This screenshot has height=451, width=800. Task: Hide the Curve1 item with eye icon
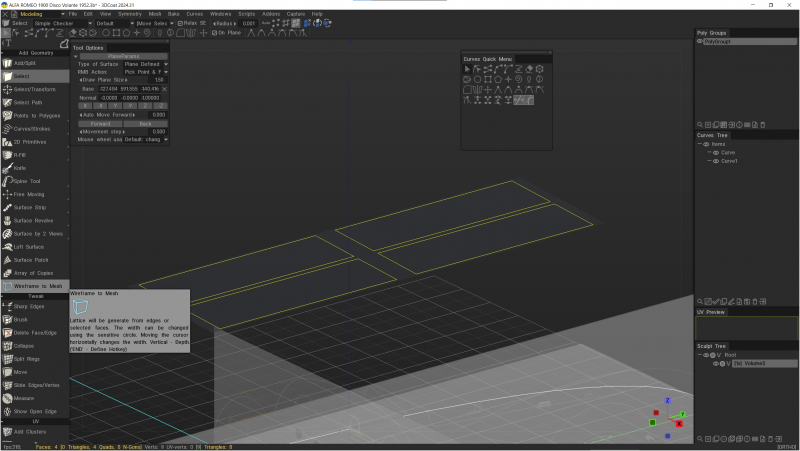(x=716, y=160)
